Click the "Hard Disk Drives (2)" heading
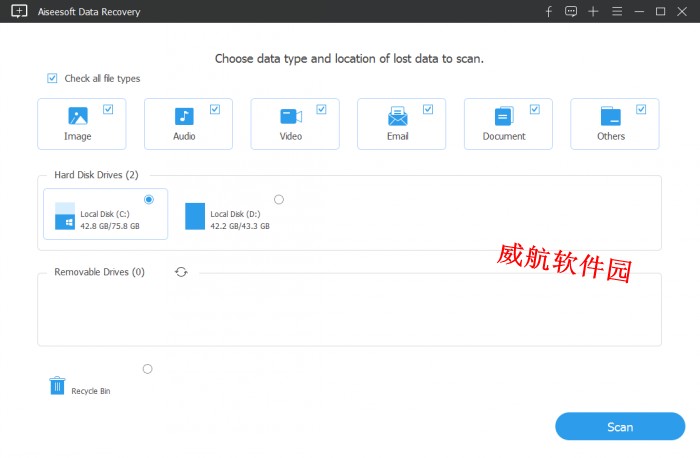Screen dimensions: 700x458 coord(96,175)
